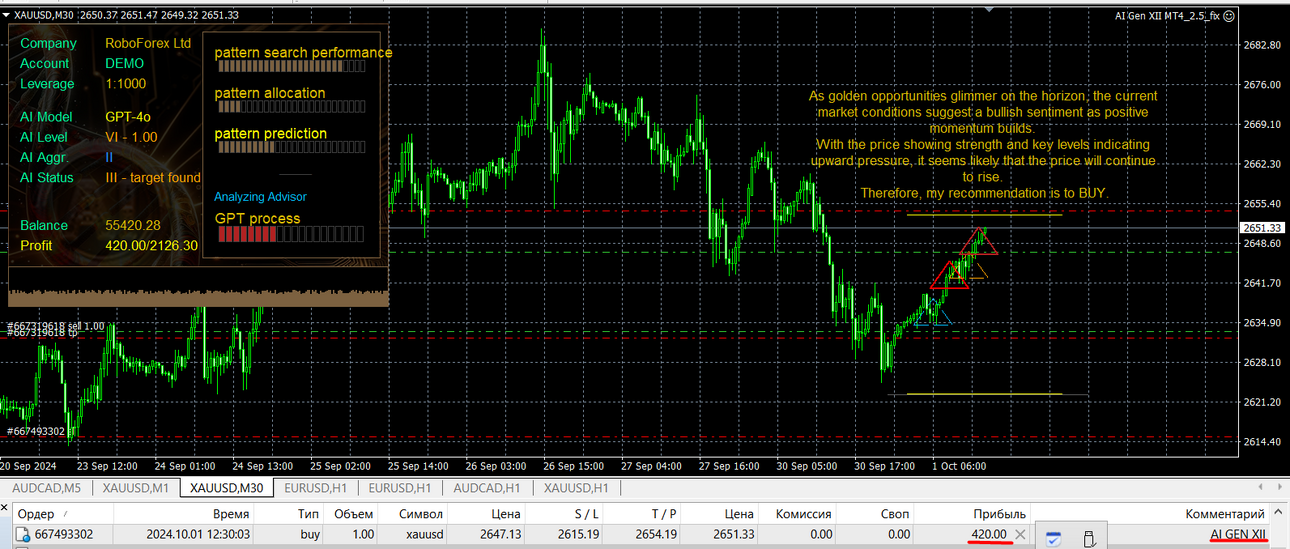Open the AUDCAD,H1 chart tab
This screenshot has width=1290, height=549.
point(487,488)
